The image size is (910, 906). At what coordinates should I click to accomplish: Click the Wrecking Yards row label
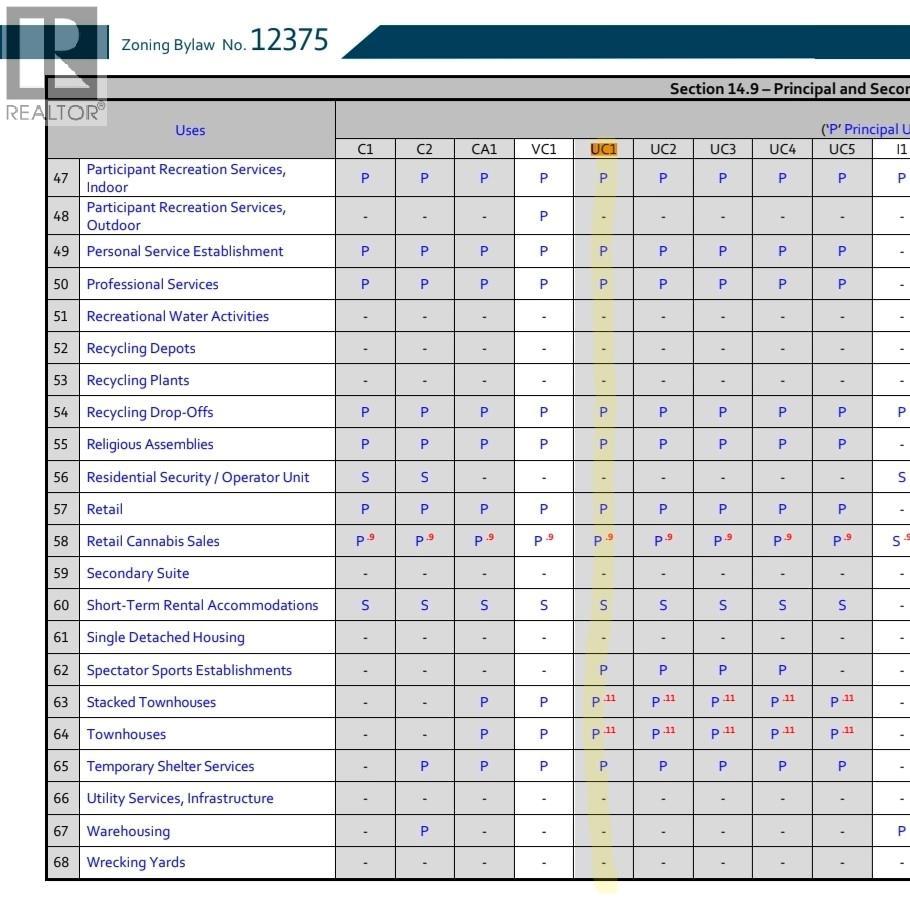click(136, 862)
